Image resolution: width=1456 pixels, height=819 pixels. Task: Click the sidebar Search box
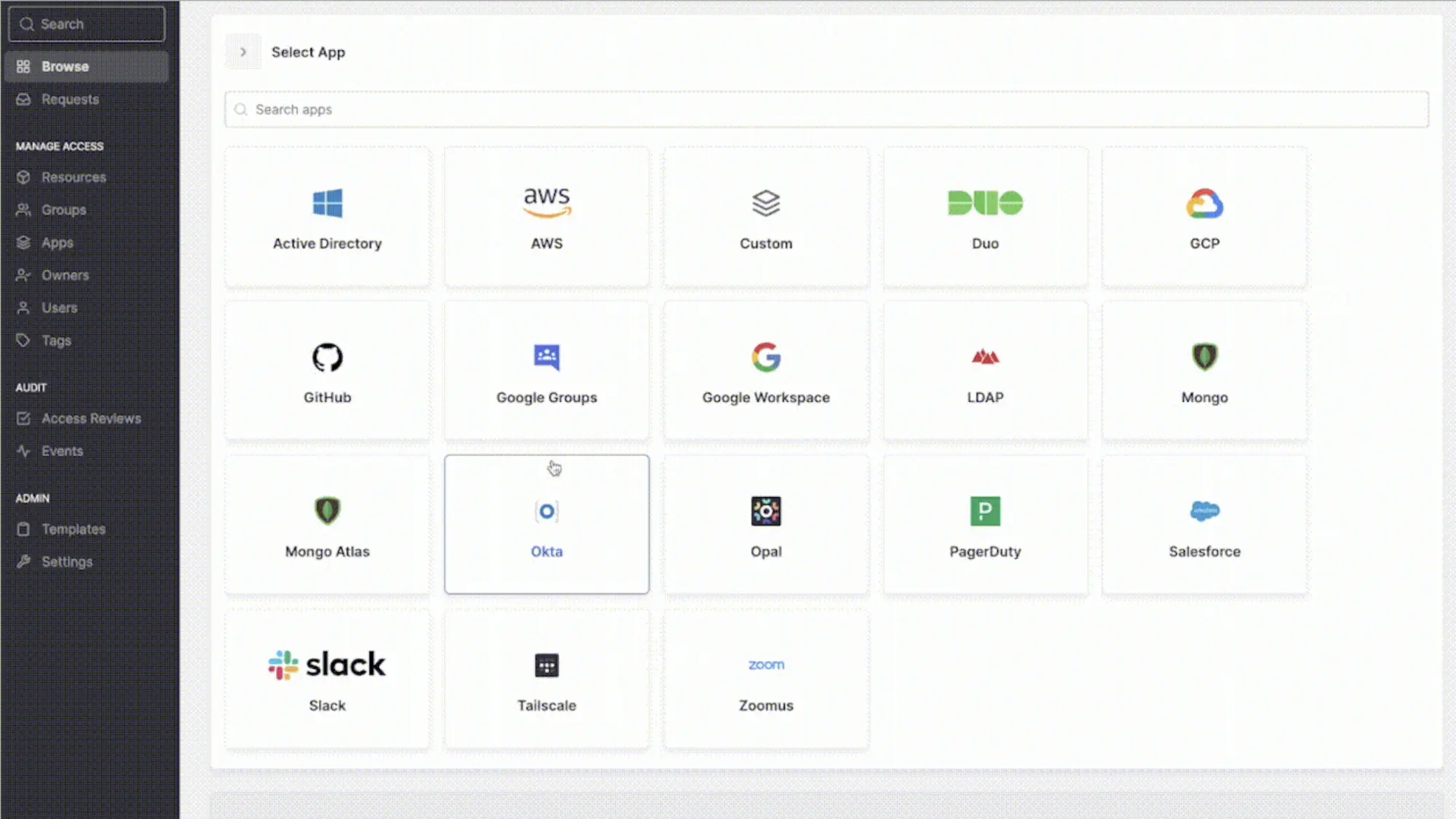point(86,23)
